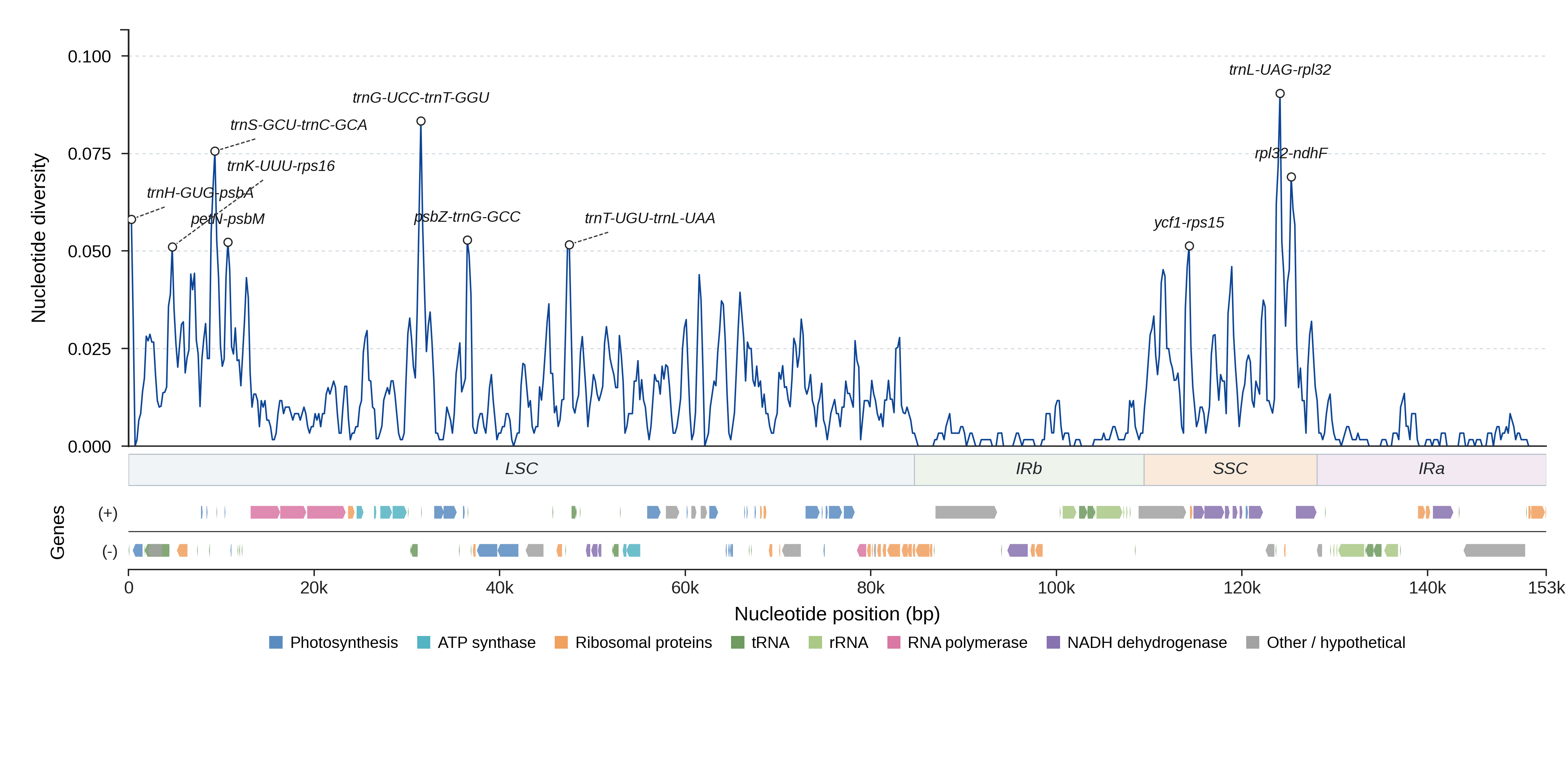Image resolution: width=1568 pixels, height=763 pixels.
Task: Click the 0.050 y-axis tick label
Action: 90,252
